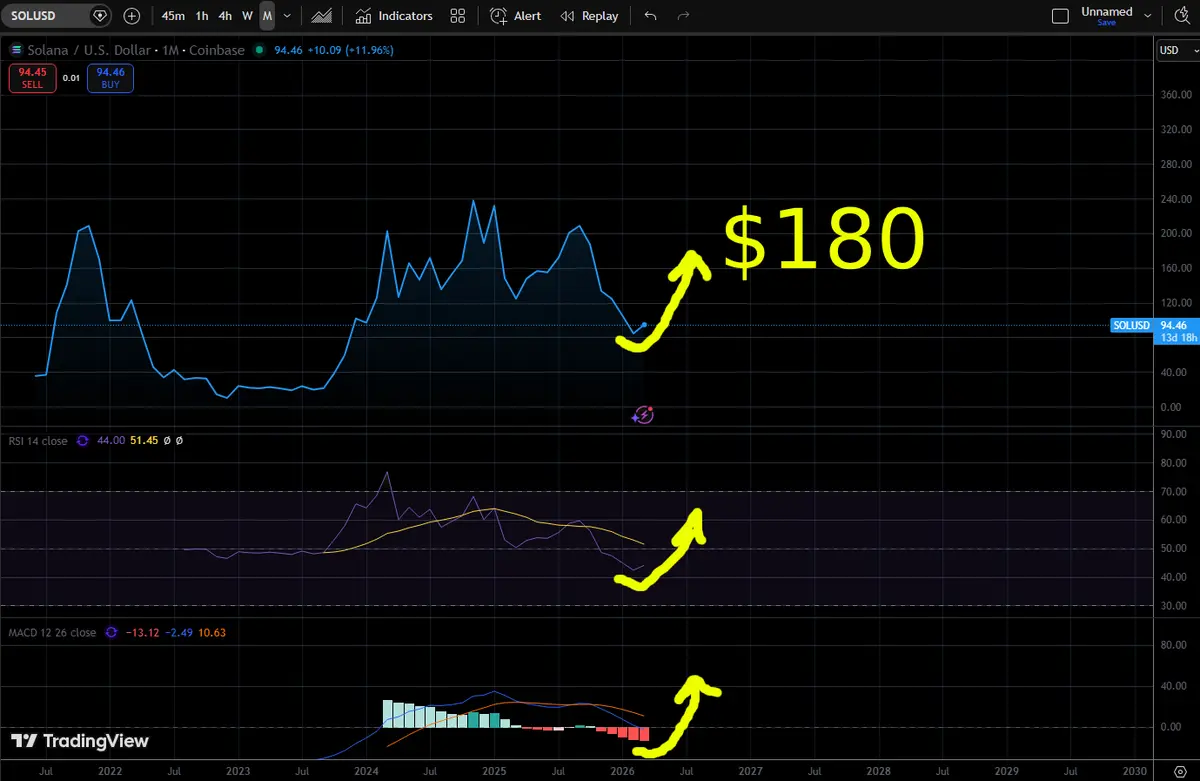Viewport: 1200px width, 781px height.
Task: Add a symbol with the plus circle
Action: click(x=132, y=16)
